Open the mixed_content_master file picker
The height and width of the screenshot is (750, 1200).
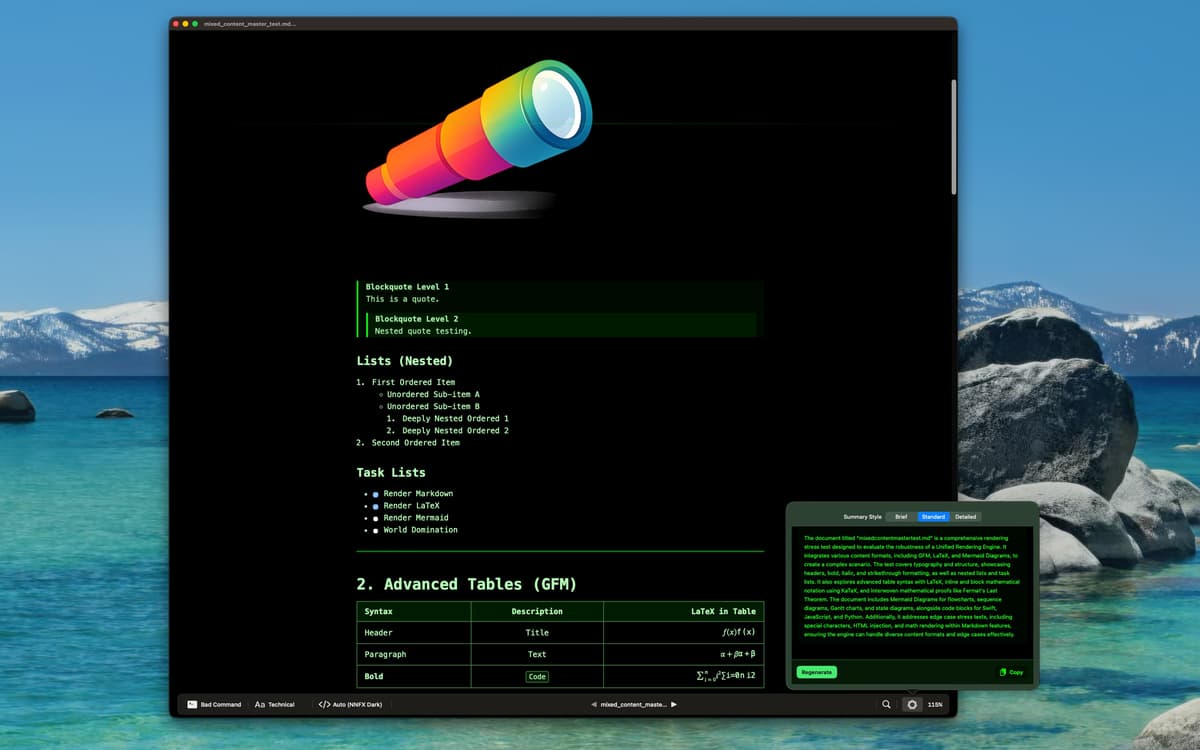(634, 705)
